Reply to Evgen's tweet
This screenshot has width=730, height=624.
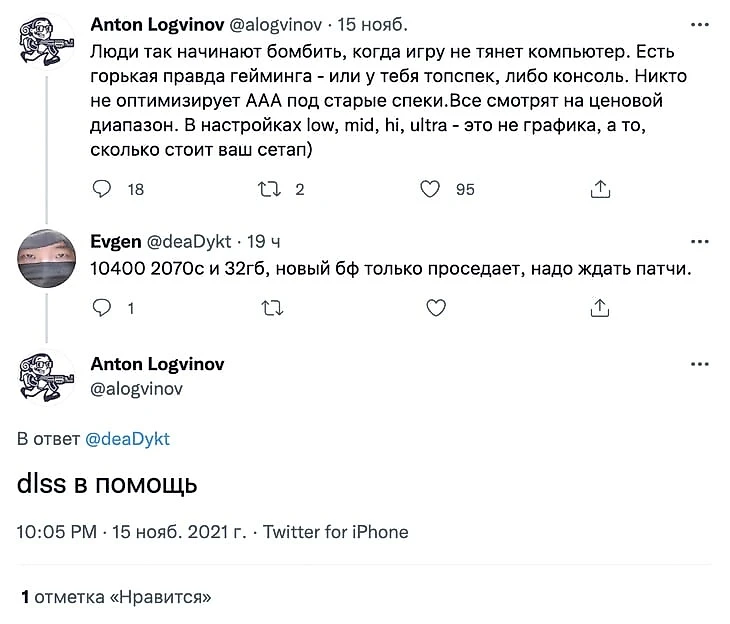101,308
